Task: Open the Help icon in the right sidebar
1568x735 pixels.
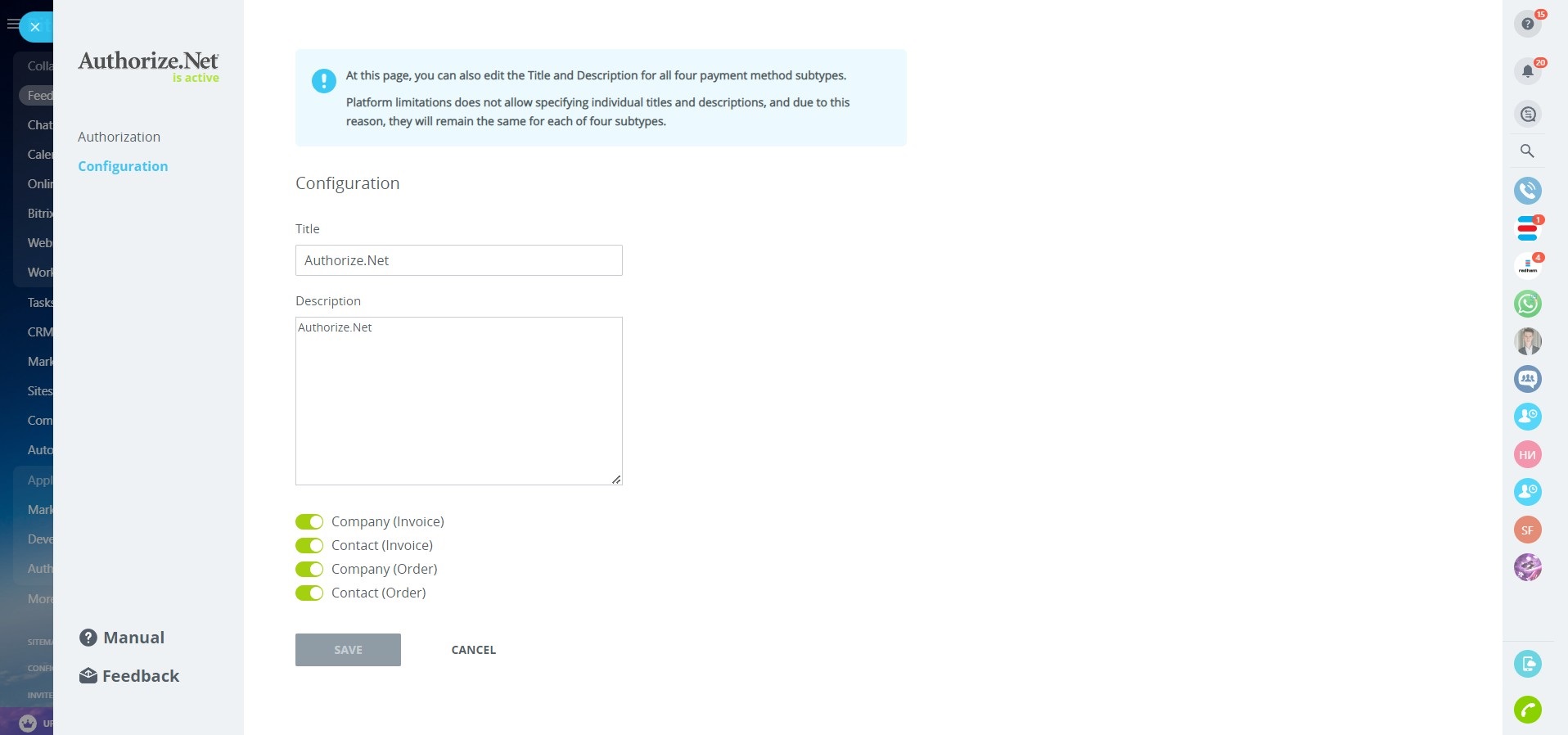Action: tap(1527, 24)
